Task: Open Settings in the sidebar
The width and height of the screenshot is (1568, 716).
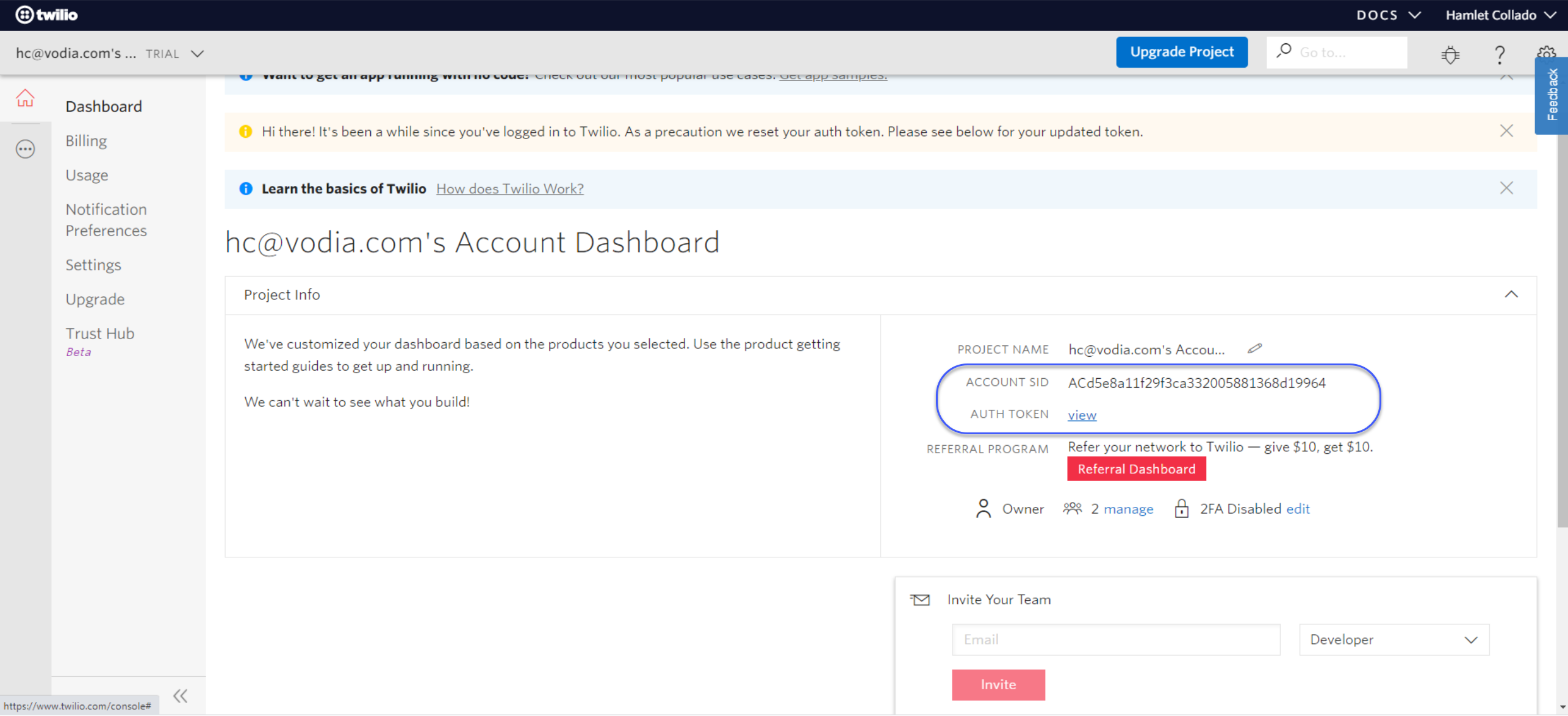Action: [93, 265]
